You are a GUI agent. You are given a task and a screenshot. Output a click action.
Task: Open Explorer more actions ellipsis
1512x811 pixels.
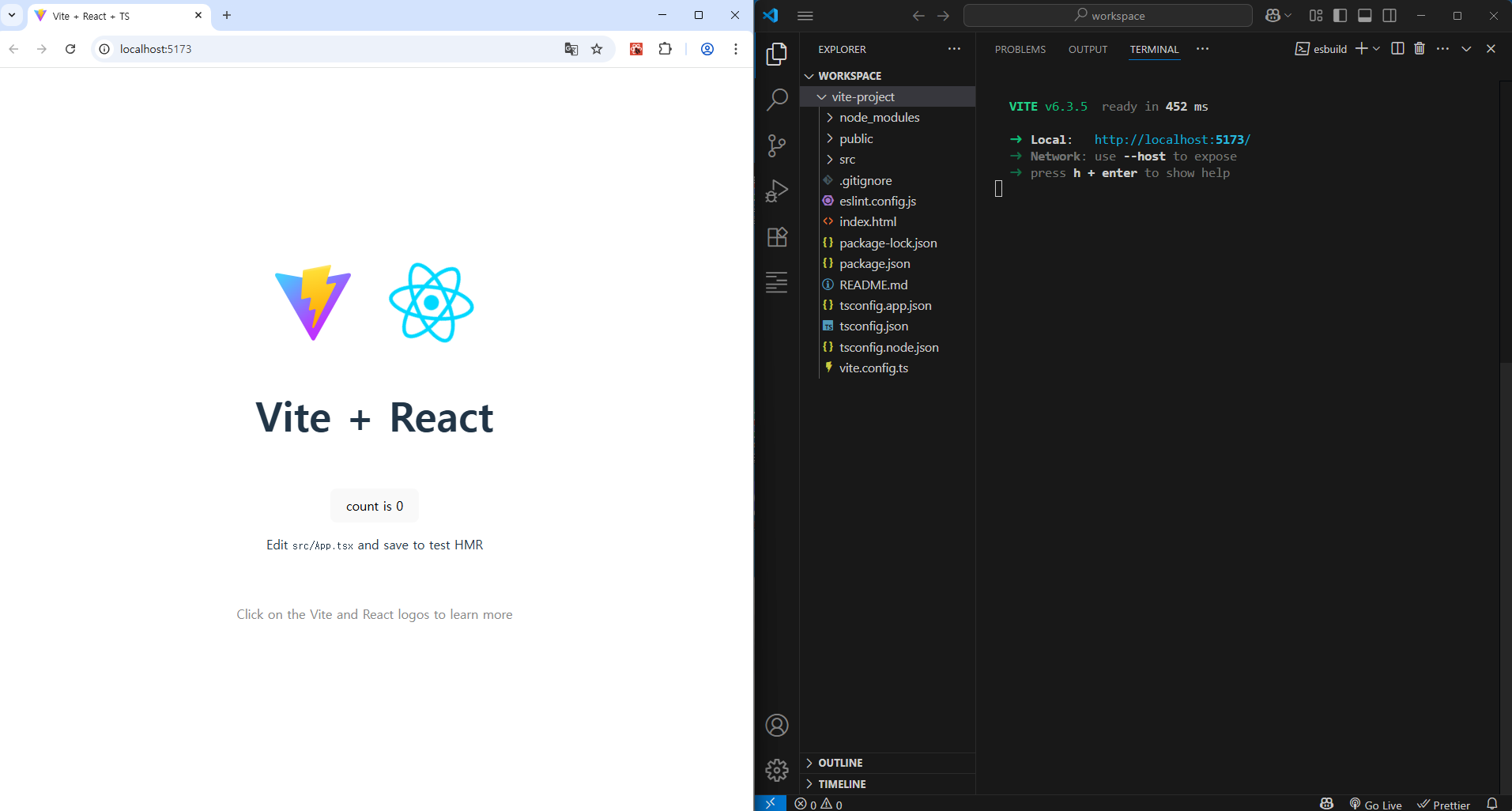pos(955,49)
